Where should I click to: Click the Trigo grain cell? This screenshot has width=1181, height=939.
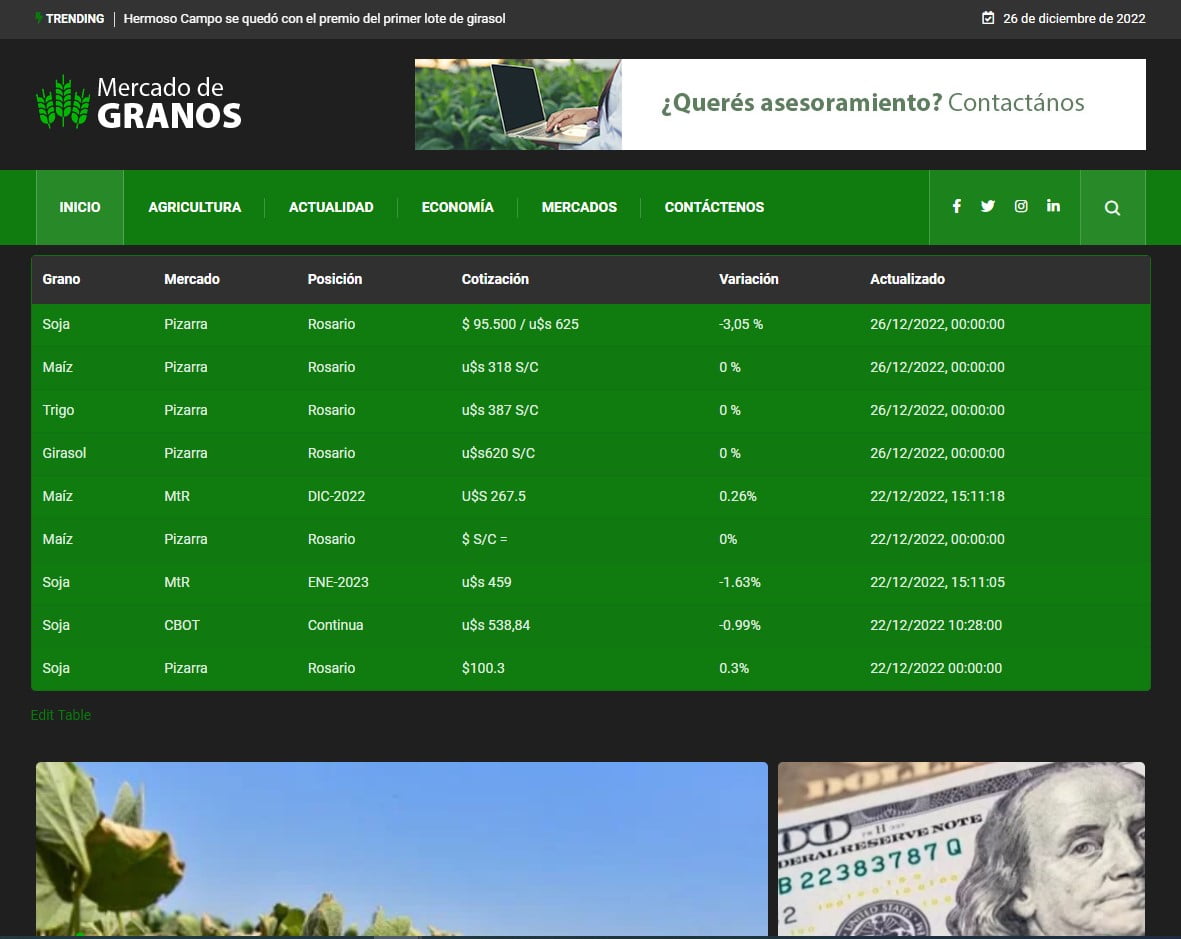(58, 410)
